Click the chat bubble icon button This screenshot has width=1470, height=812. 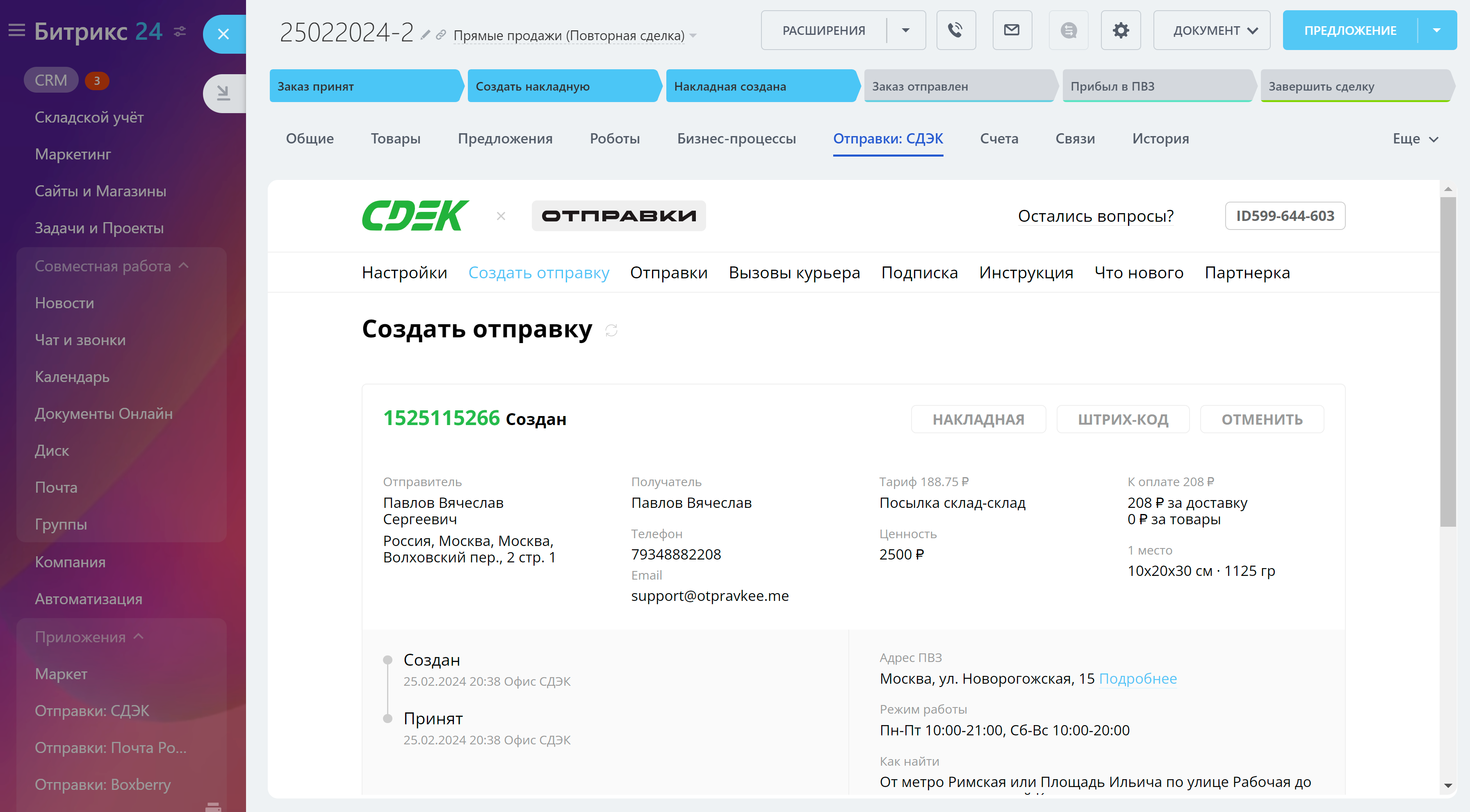point(1068,30)
